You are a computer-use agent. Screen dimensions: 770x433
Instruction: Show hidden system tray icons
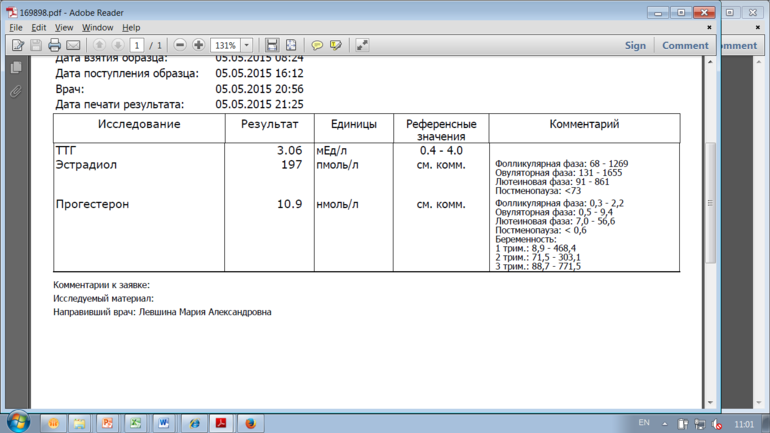click(665, 423)
